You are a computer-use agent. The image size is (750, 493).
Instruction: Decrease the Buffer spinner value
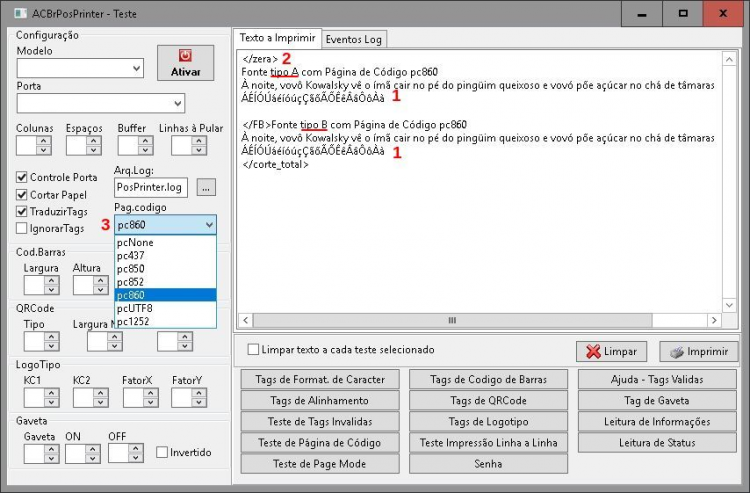click(x=145, y=150)
